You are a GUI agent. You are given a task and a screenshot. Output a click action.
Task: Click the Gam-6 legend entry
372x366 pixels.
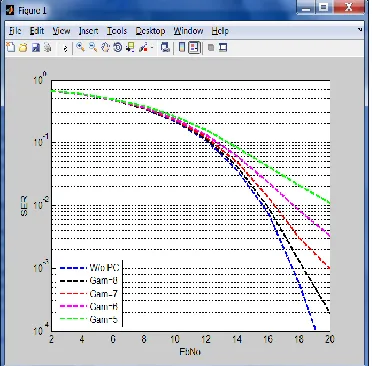89,307
